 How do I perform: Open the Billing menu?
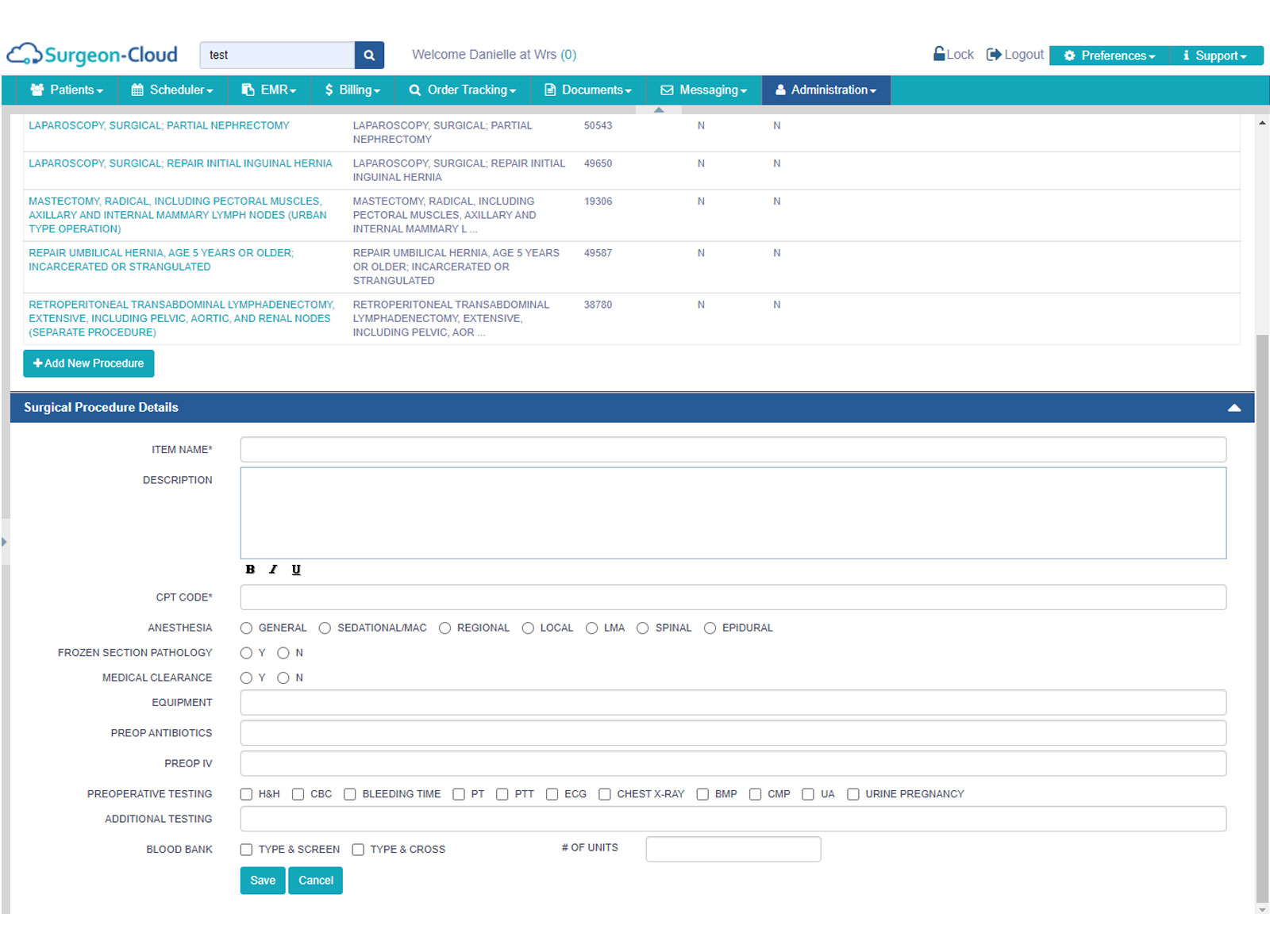point(352,90)
